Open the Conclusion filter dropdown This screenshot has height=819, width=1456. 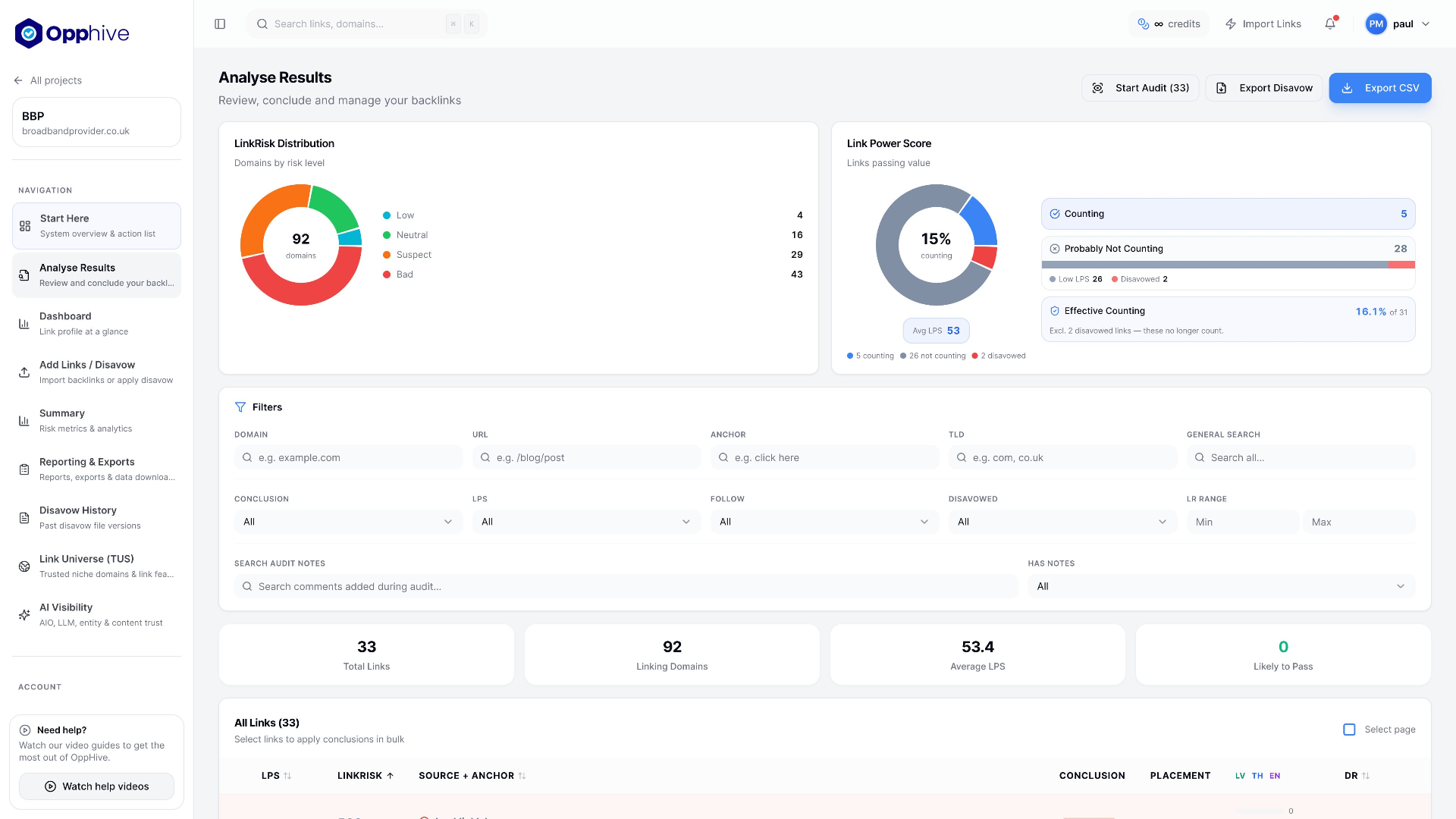[348, 522]
